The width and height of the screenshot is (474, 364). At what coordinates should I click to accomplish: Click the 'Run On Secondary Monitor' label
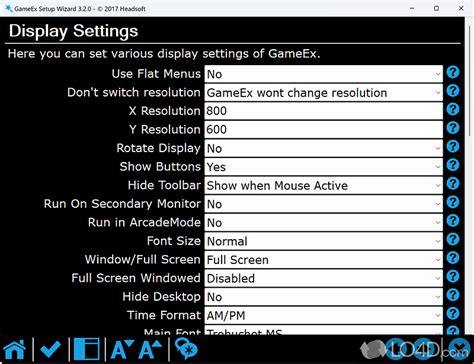(x=122, y=204)
